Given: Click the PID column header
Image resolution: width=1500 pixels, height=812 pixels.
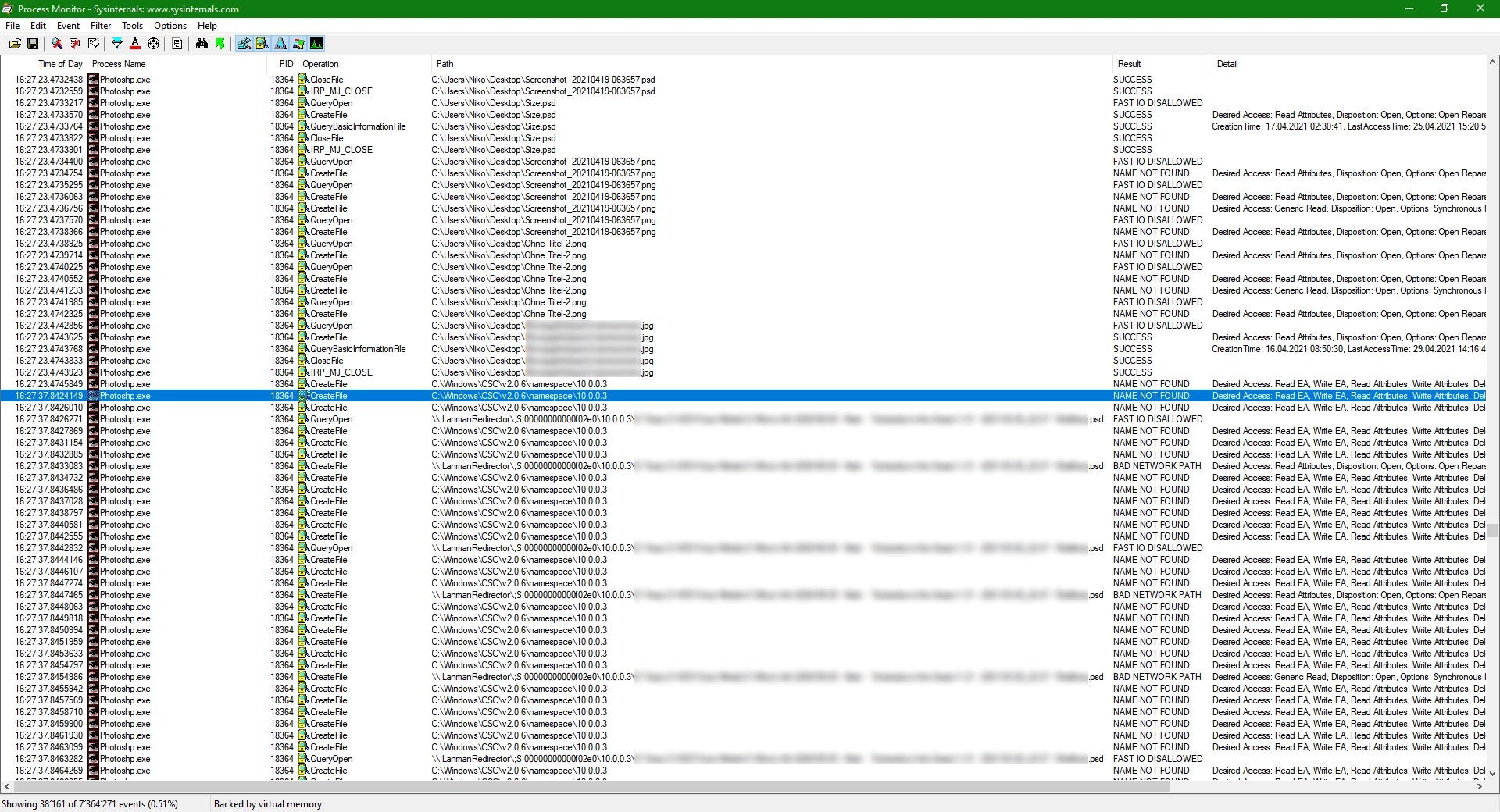Looking at the screenshot, I should tap(282, 64).
